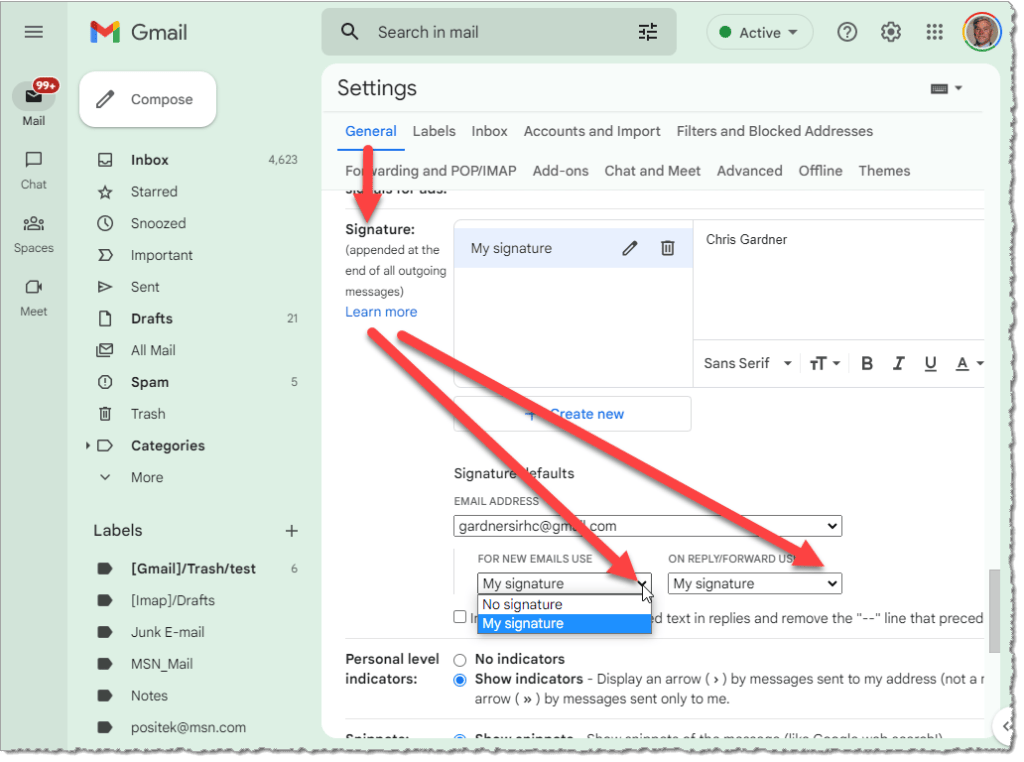The width and height of the screenshot is (1024, 762).
Task: Select the Show indicators radio button
Action: tap(460, 680)
